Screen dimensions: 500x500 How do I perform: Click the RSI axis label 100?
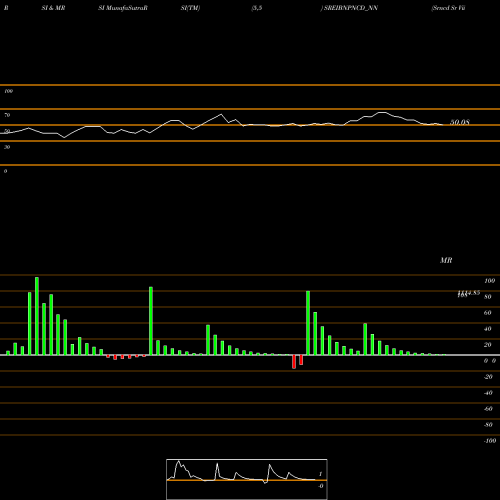pyautogui.click(x=8, y=91)
